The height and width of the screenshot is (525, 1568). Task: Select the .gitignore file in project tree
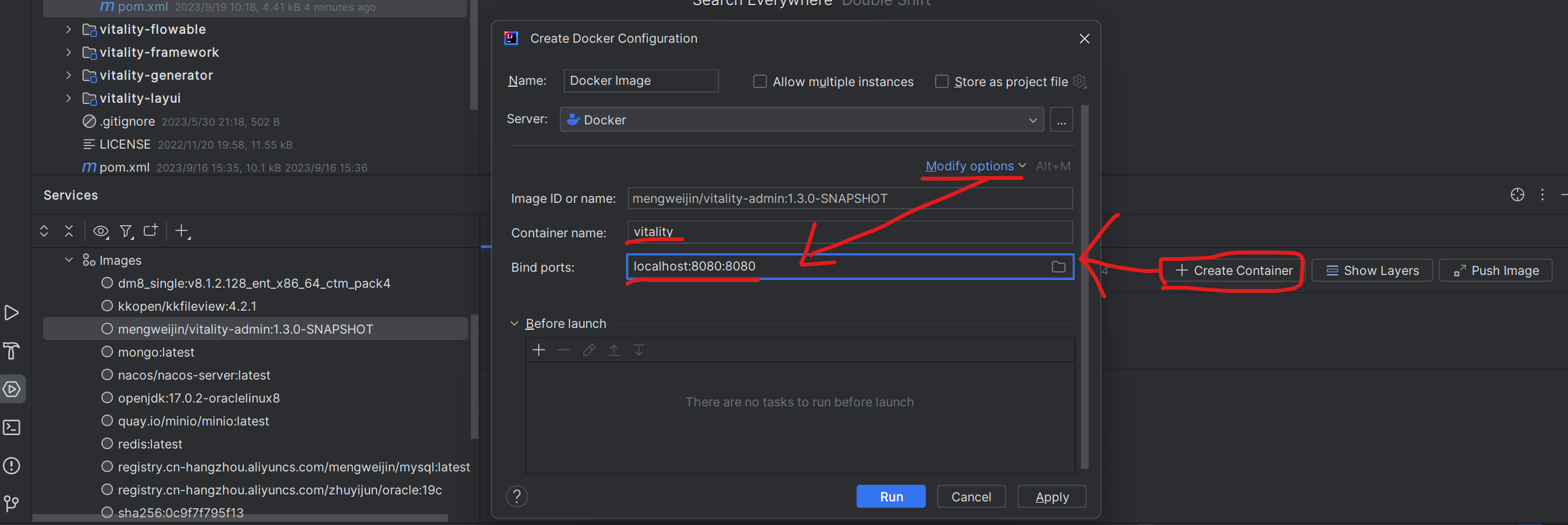pos(127,121)
